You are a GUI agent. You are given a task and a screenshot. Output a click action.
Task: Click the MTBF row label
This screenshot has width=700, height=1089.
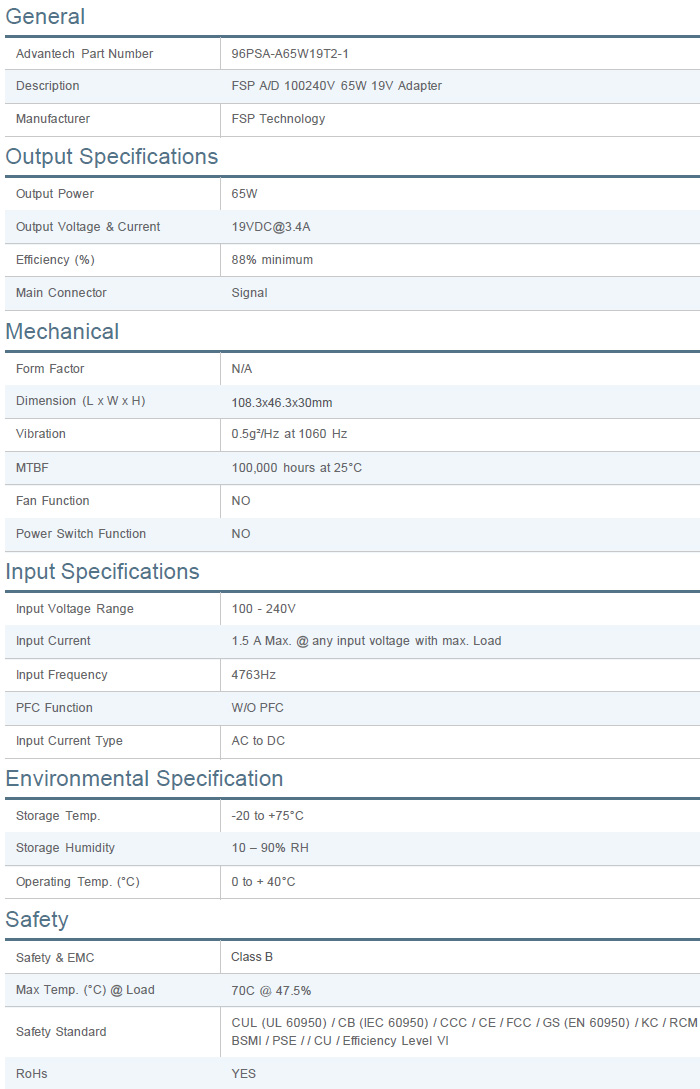pyautogui.click(x=32, y=468)
